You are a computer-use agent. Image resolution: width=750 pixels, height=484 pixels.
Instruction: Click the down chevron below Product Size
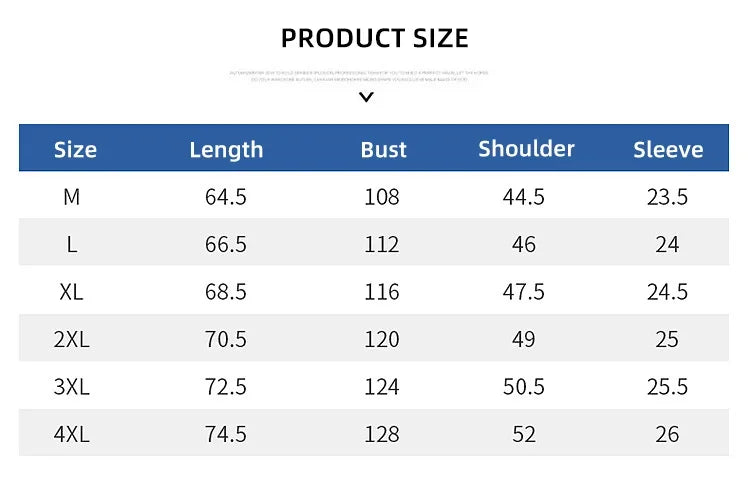[366, 97]
